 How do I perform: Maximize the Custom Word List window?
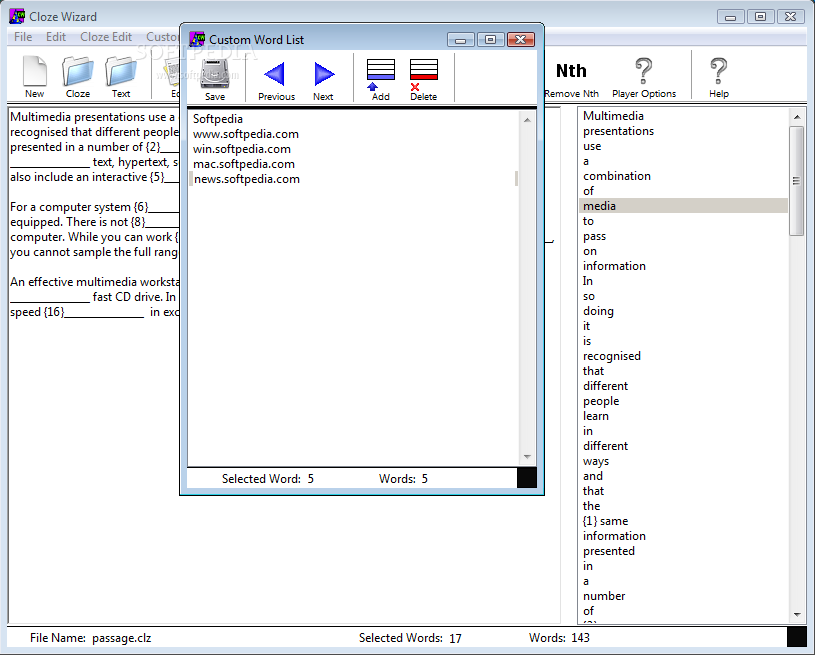490,40
